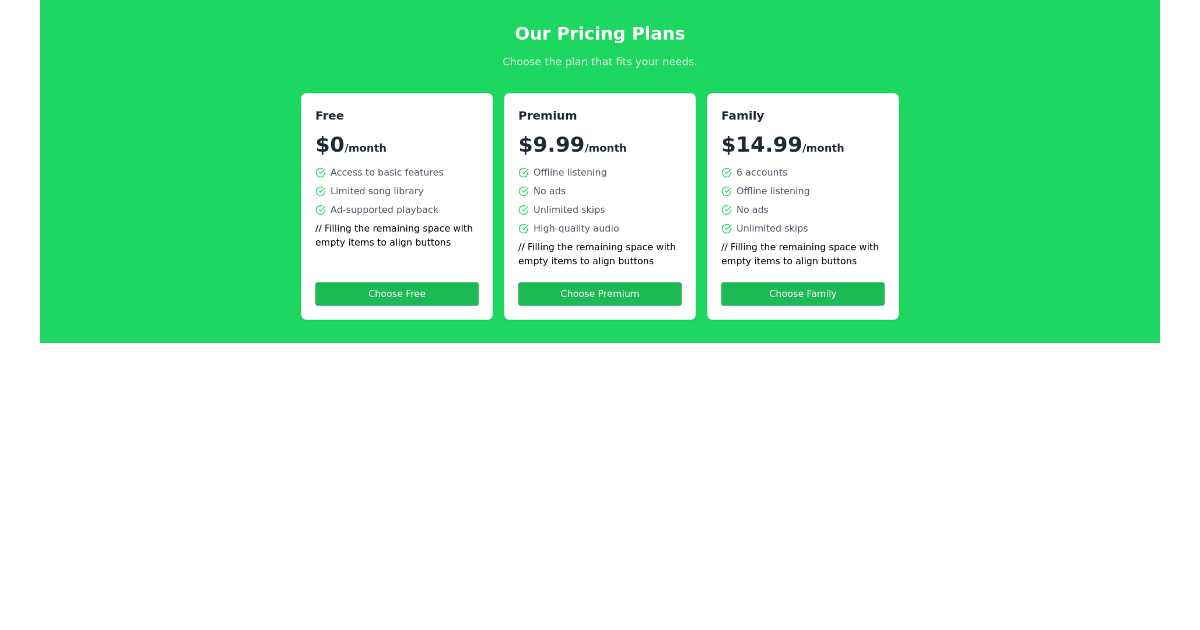The image size is (1200, 630).
Task: Click the Premium plan's Unlimited skips checkmark
Action: click(x=524, y=210)
